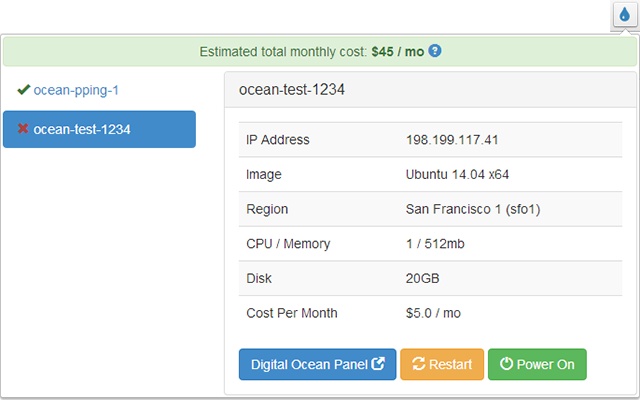Power On the droplet
This screenshot has width=640, height=400.
pos(537,364)
